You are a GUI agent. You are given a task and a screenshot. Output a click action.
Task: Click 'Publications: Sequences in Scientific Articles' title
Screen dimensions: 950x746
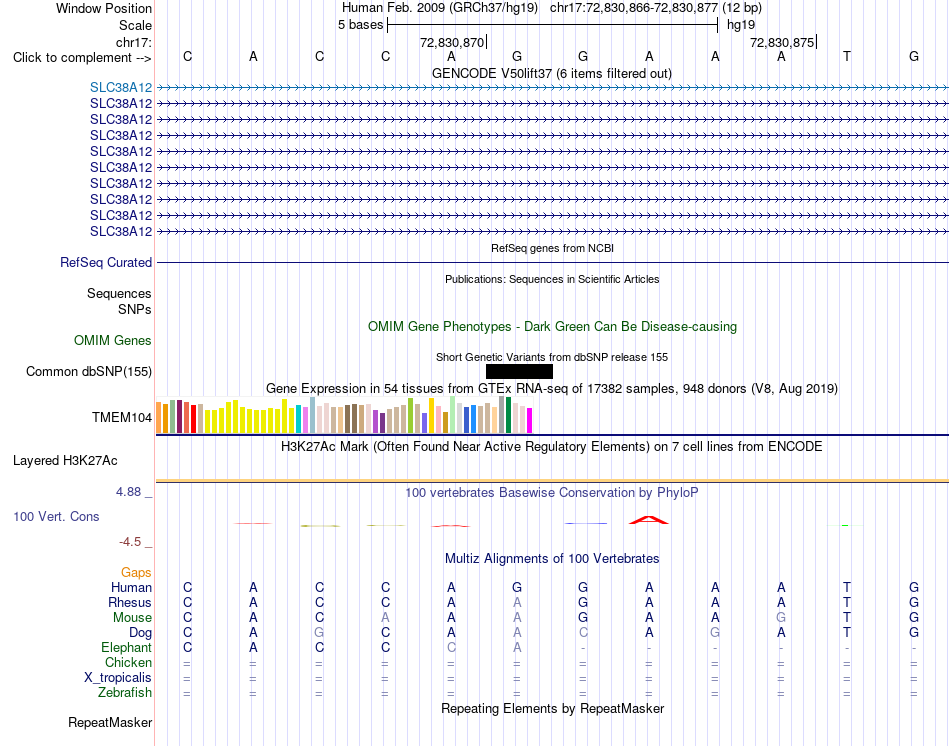tap(552, 279)
